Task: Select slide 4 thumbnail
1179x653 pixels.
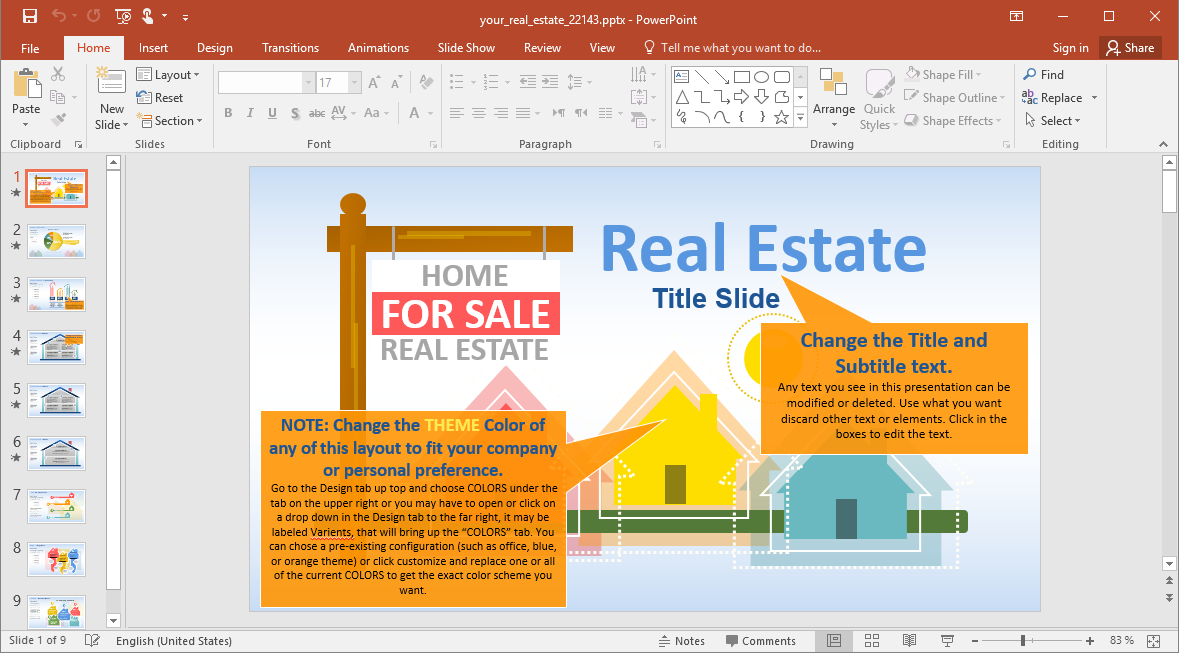Action: (56, 347)
